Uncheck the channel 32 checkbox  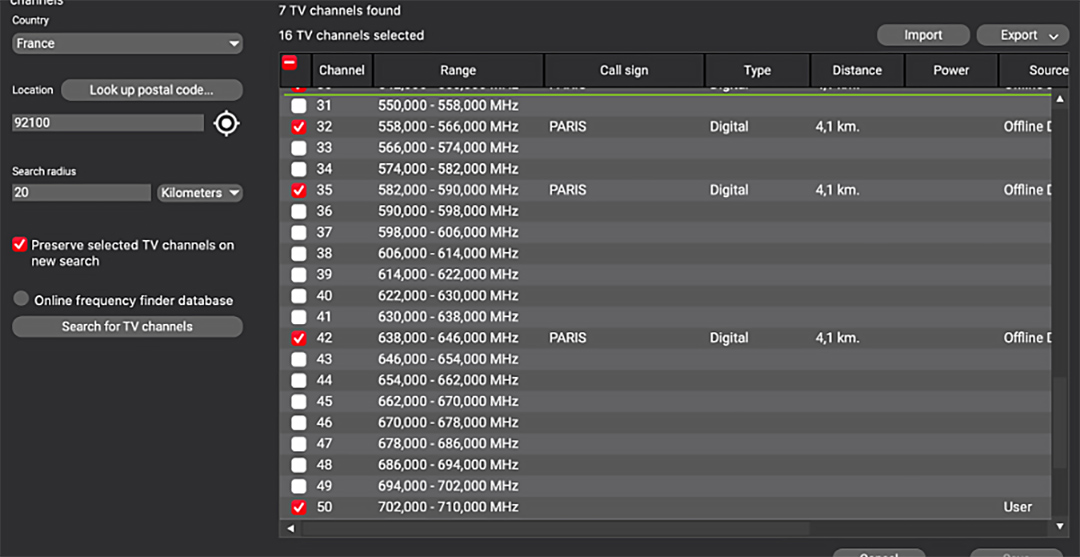click(x=298, y=127)
